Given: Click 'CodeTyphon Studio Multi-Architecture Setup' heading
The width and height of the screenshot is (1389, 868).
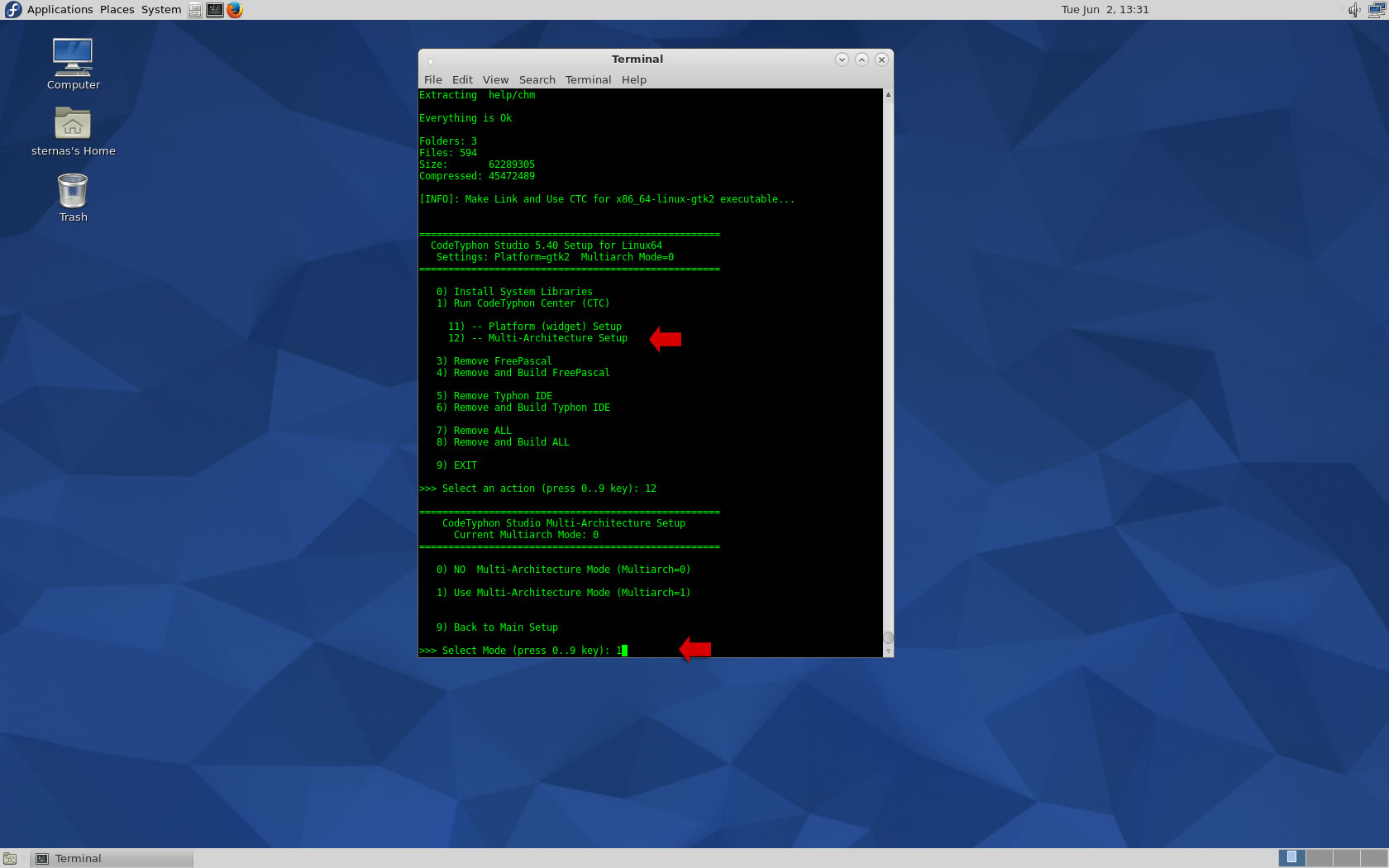Looking at the screenshot, I should click(564, 523).
